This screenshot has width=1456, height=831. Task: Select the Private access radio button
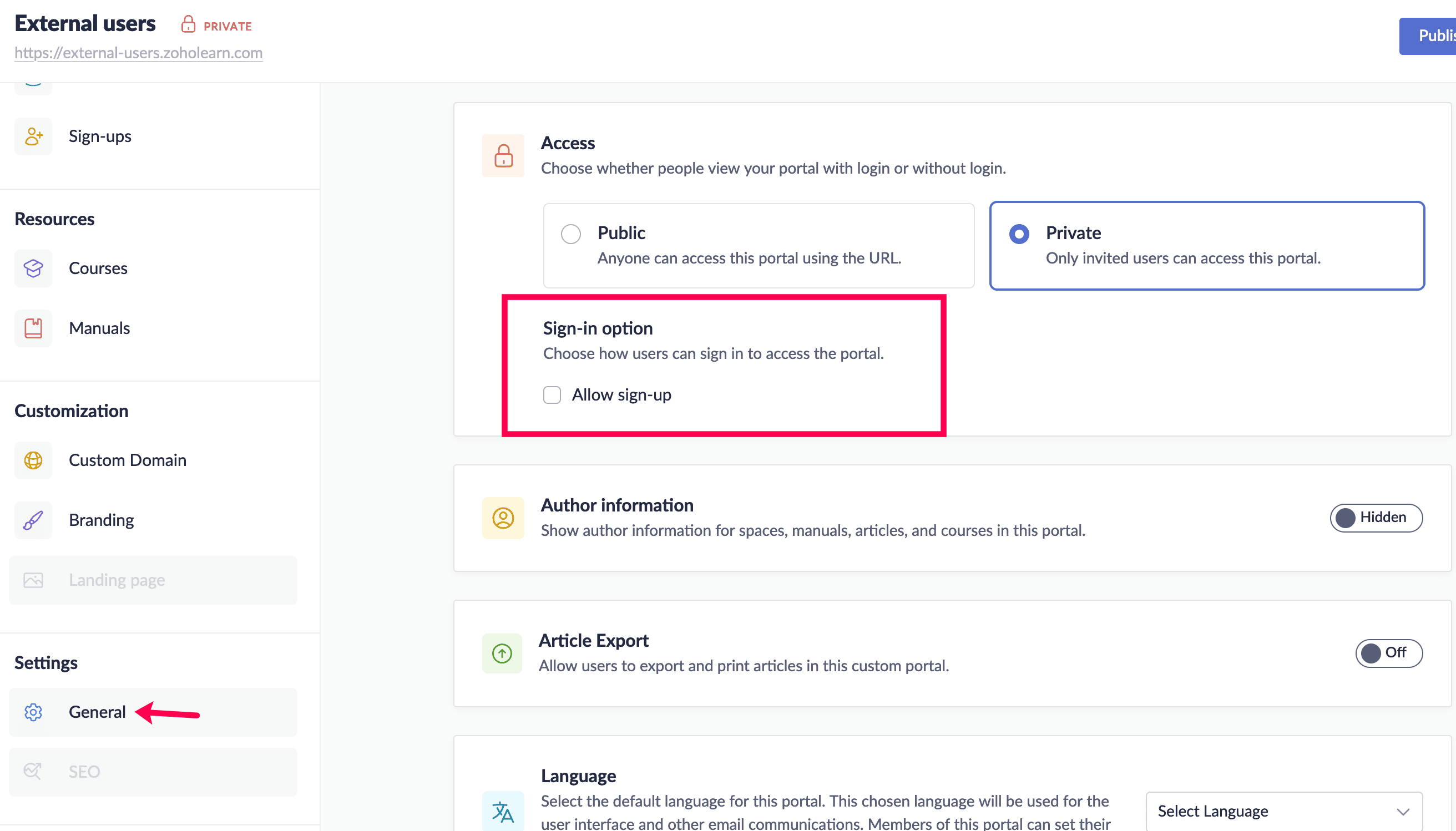click(x=1019, y=234)
